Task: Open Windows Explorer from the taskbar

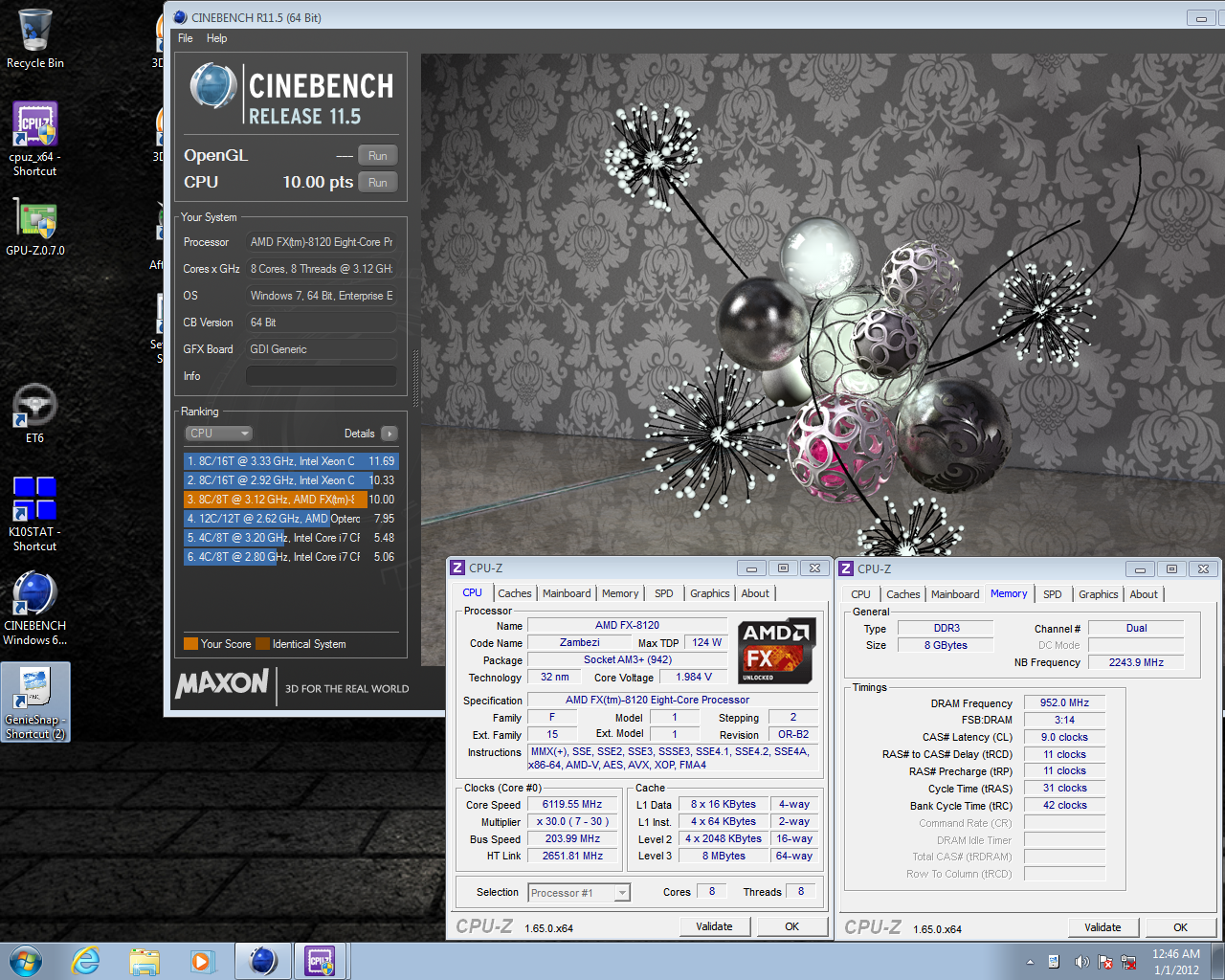Action: tap(145, 961)
